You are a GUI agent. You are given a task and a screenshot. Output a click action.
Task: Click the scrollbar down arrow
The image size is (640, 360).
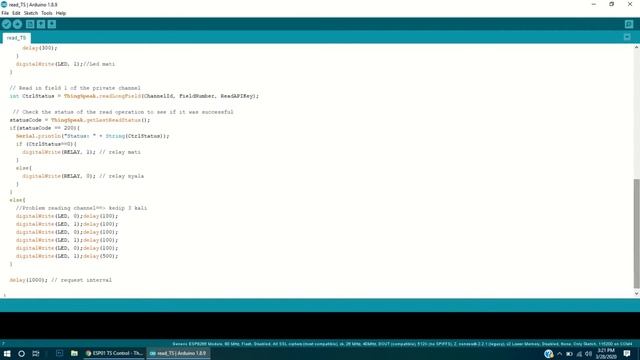(636, 293)
